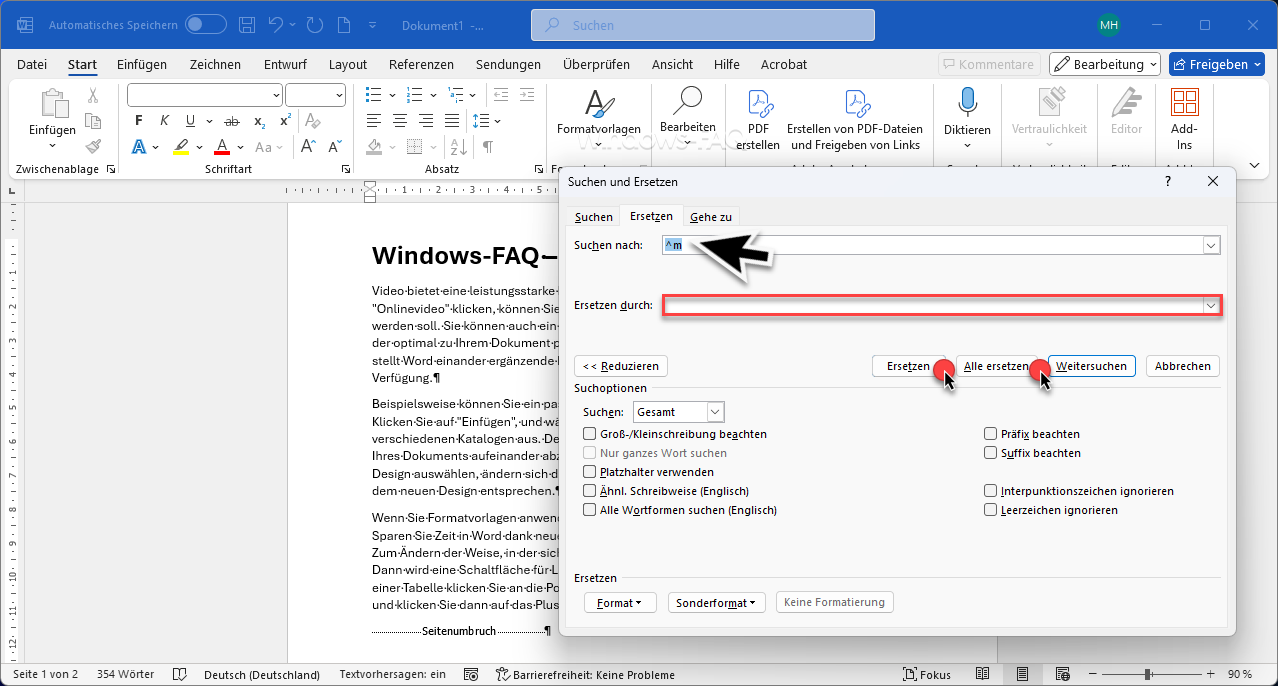The image size is (1278, 686).
Task: Expand the Suchen nach history dropdown arrow
Action: [x=1211, y=246]
